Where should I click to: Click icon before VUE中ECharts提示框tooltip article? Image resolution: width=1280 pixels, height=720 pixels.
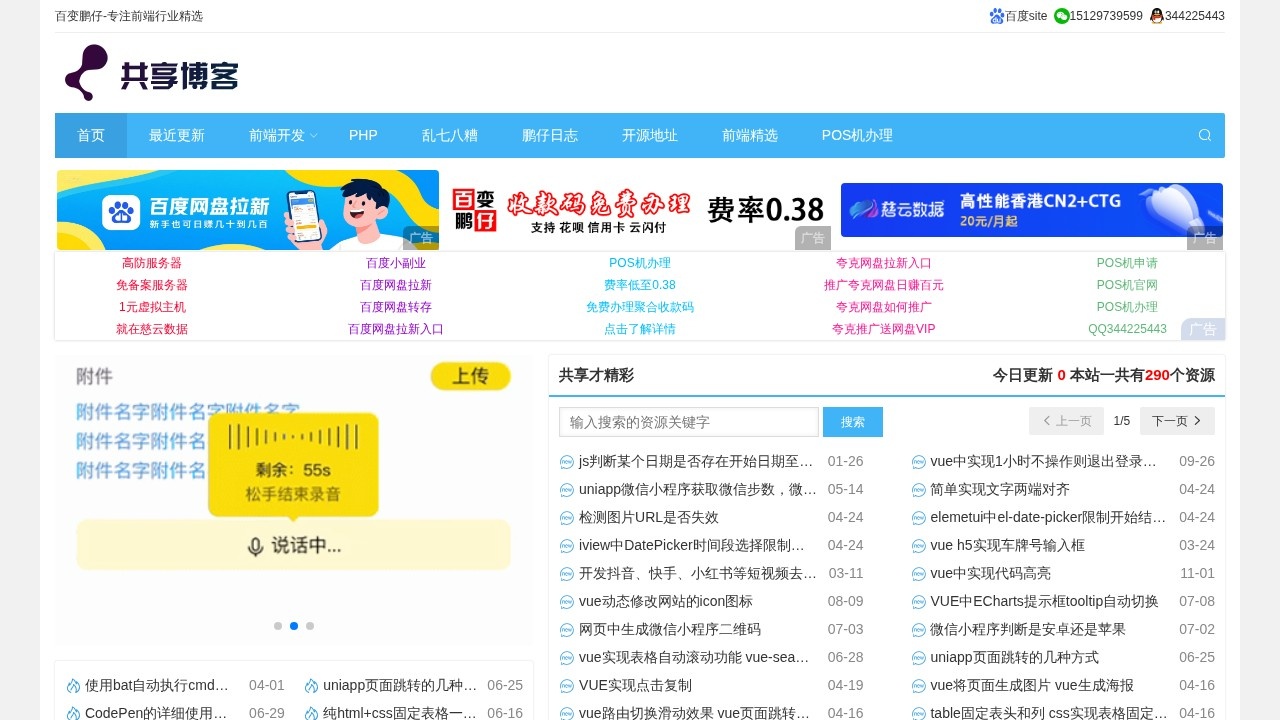[919, 602]
